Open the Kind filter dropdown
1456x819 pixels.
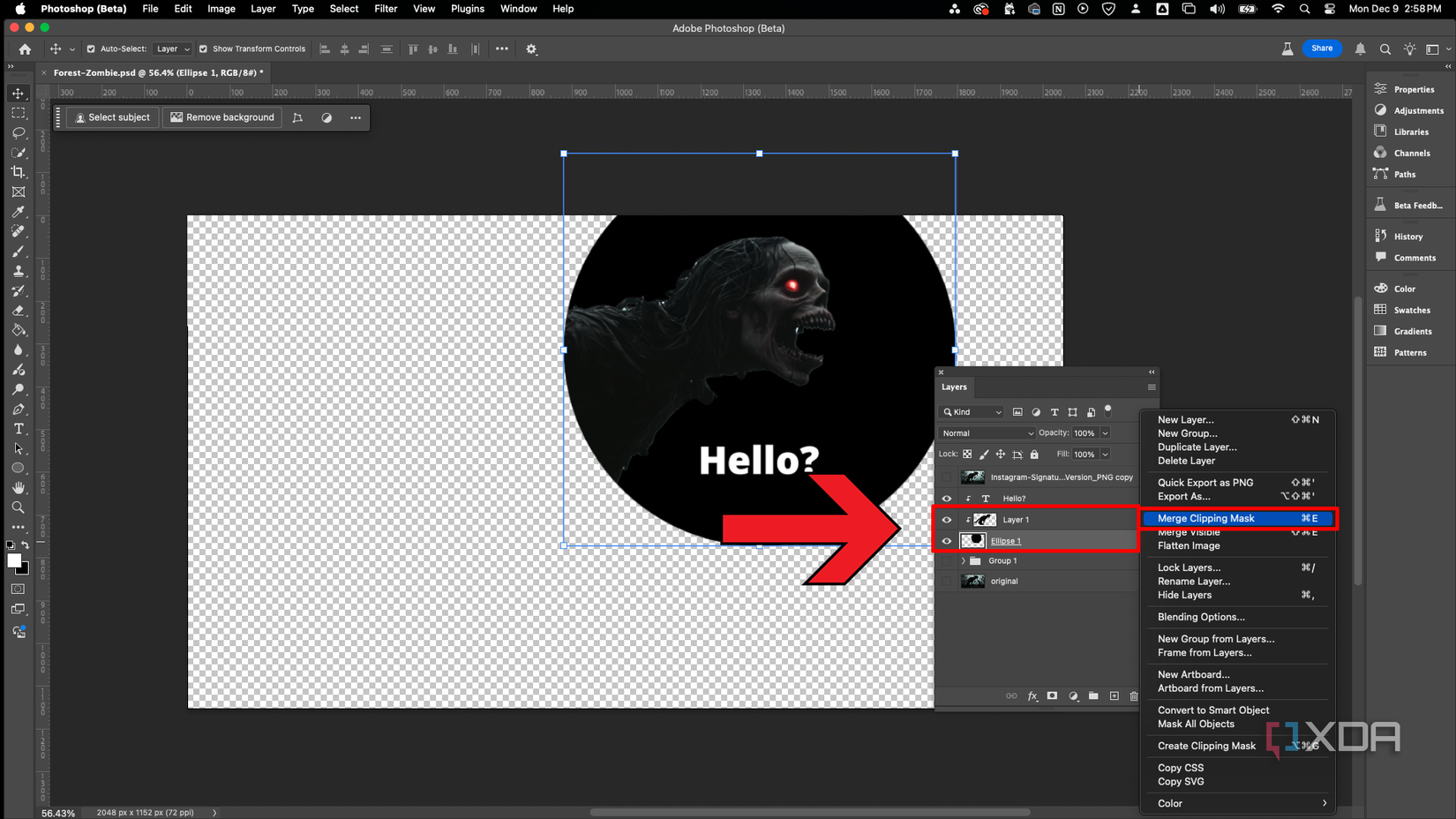[x=972, y=412]
